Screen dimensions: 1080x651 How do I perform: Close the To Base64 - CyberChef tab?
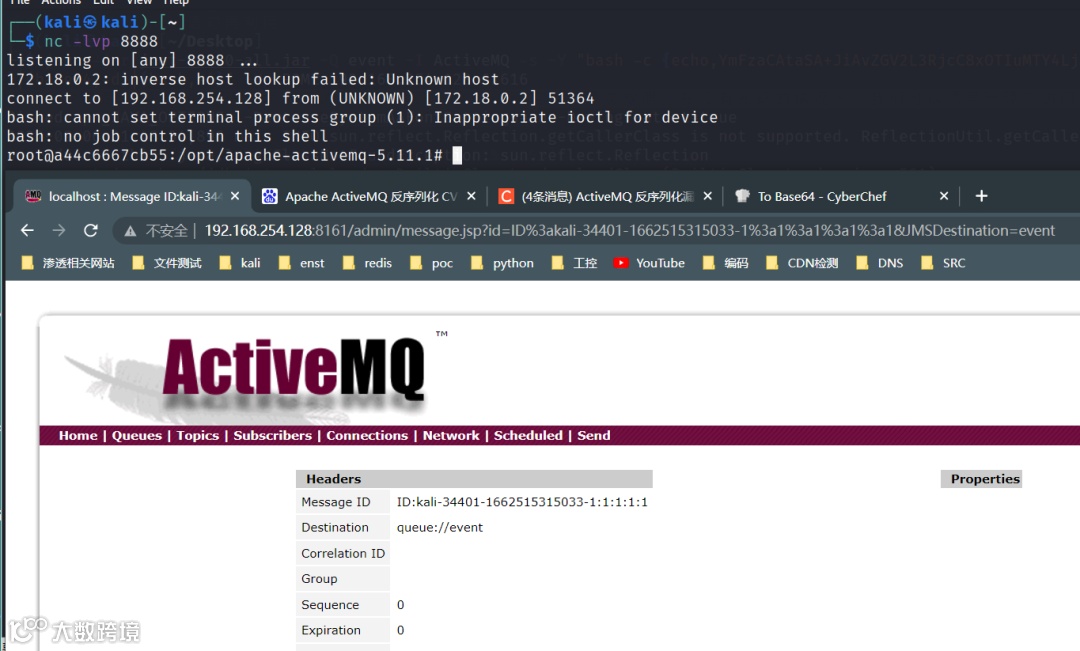tap(944, 196)
